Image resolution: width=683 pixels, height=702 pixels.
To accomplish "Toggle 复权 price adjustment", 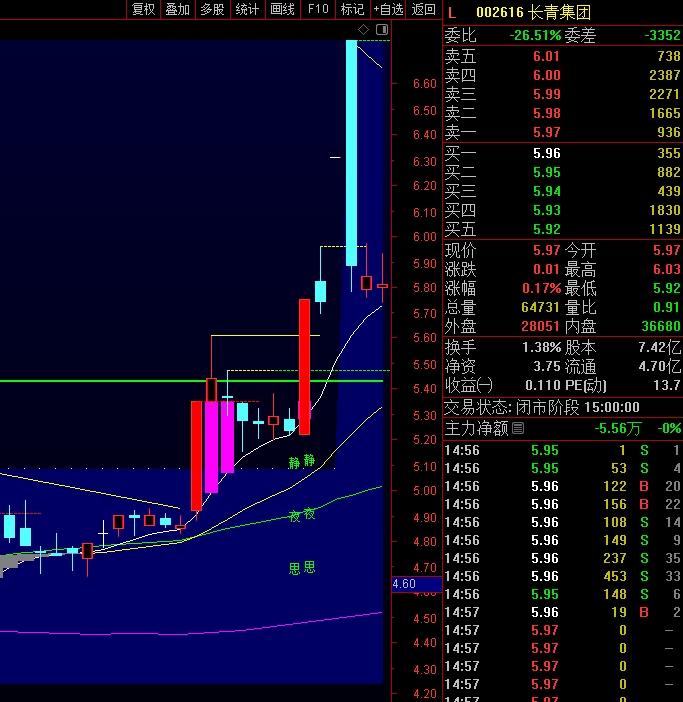I will (143, 9).
